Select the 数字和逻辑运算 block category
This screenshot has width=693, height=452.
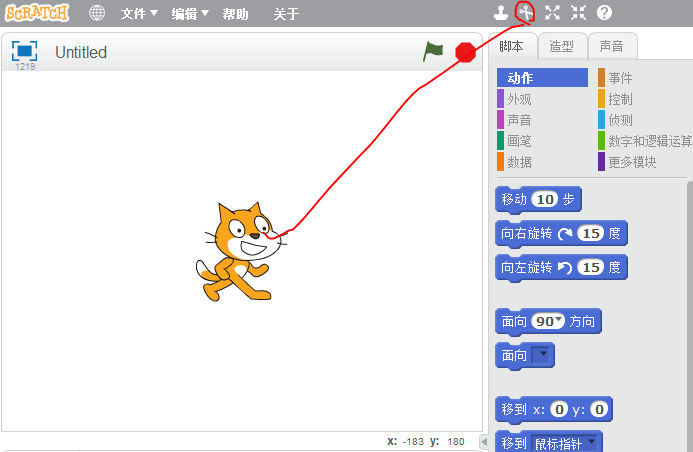[x=644, y=141]
